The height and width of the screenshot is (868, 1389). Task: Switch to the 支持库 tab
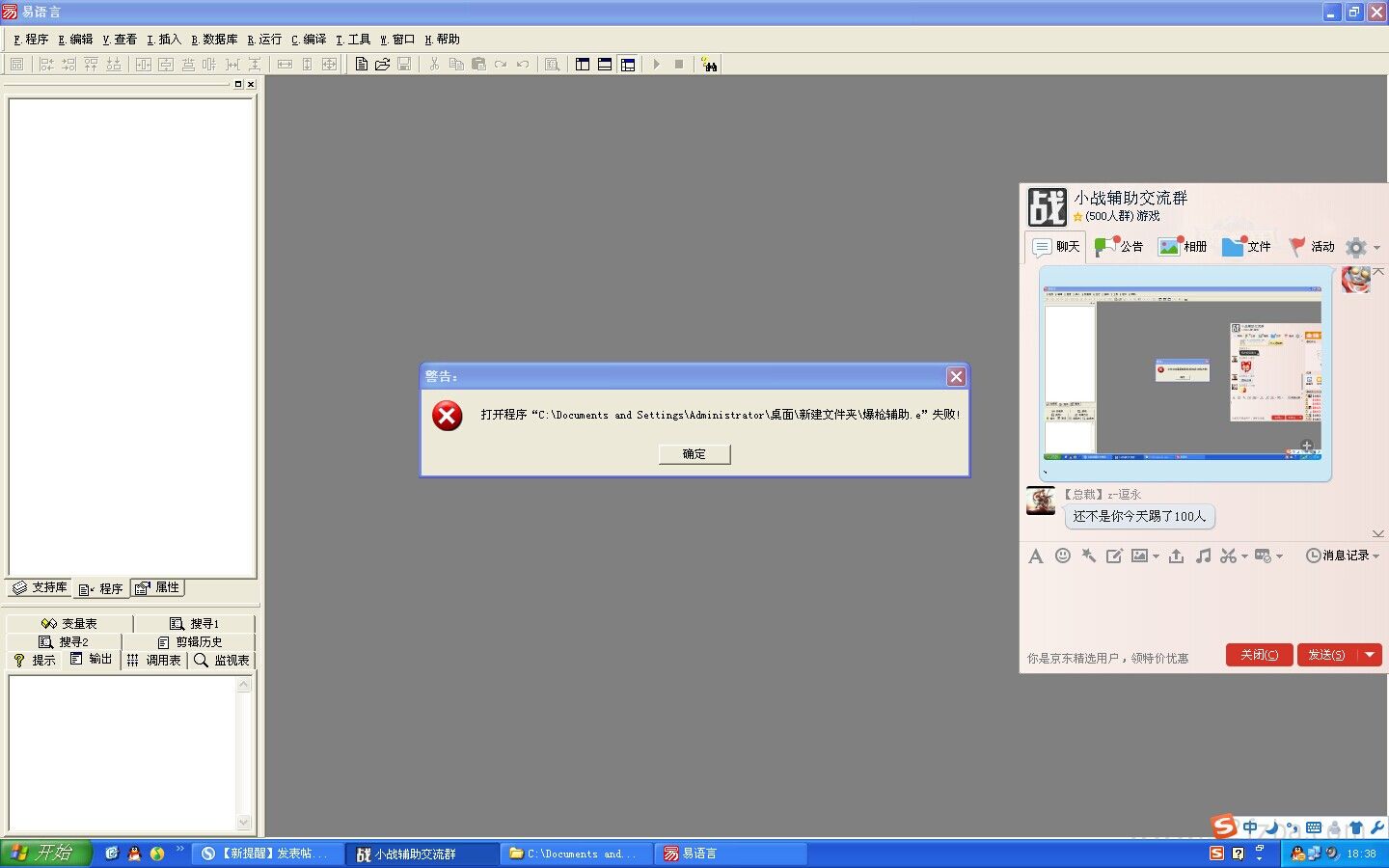click(40, 587)
